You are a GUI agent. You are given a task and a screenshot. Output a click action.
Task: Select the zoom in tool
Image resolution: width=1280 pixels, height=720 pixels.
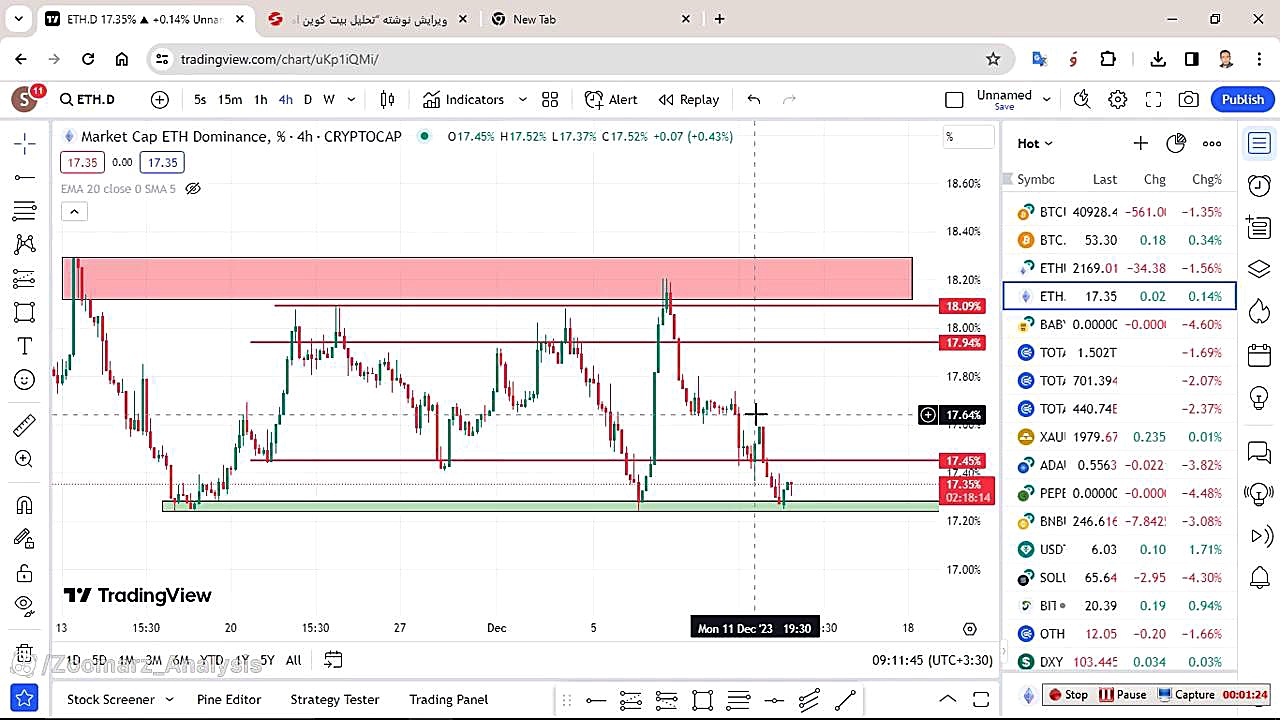(25, 459)
